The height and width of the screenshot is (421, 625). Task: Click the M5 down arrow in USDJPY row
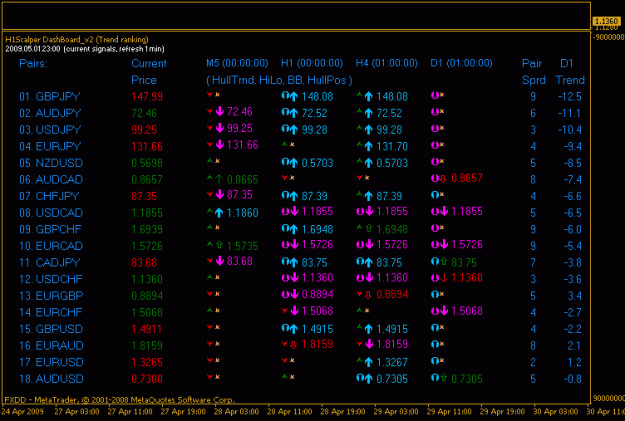click(x=220, y=128)
